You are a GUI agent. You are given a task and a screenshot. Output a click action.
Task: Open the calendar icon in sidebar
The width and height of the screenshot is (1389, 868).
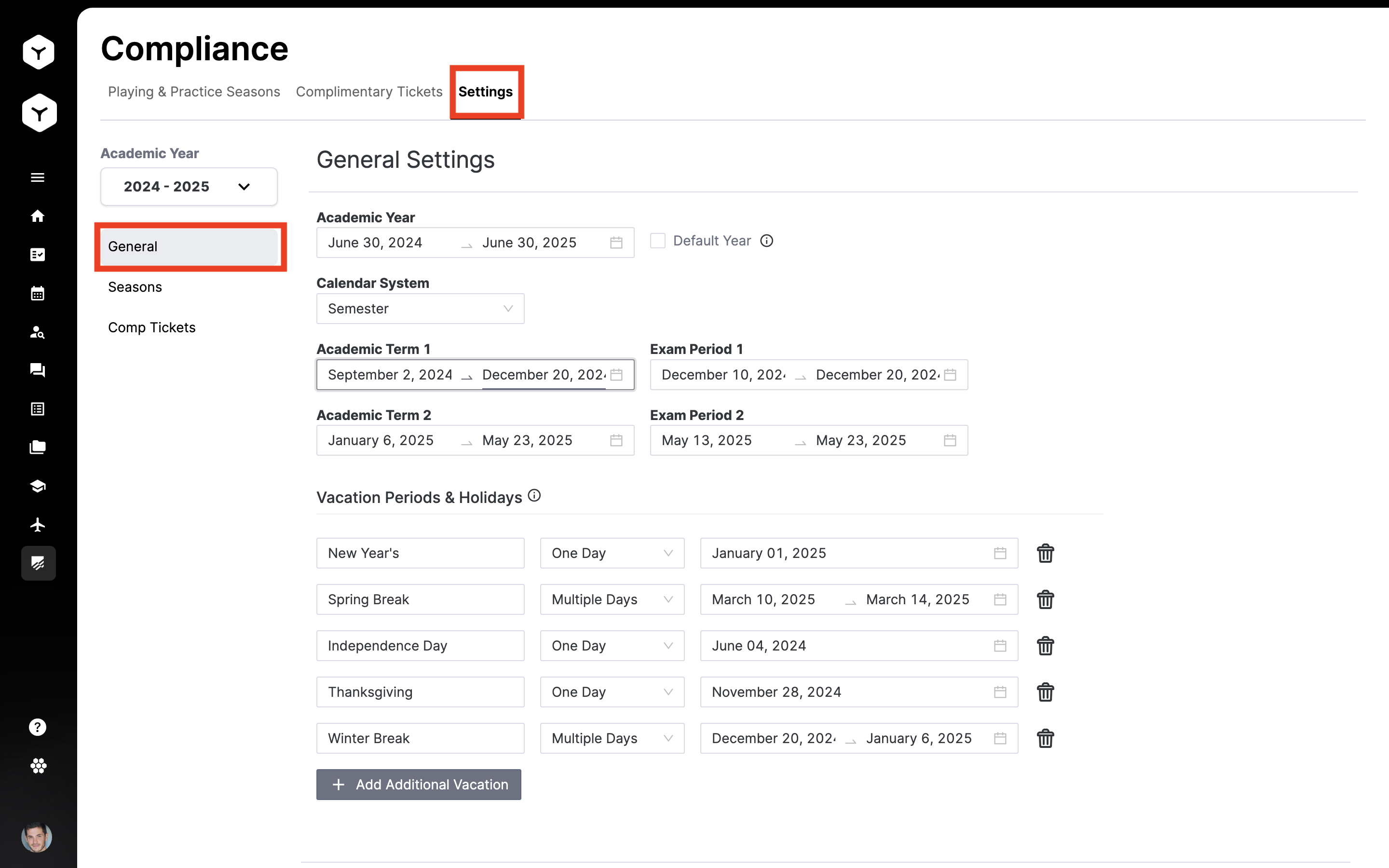coord(37,293)
